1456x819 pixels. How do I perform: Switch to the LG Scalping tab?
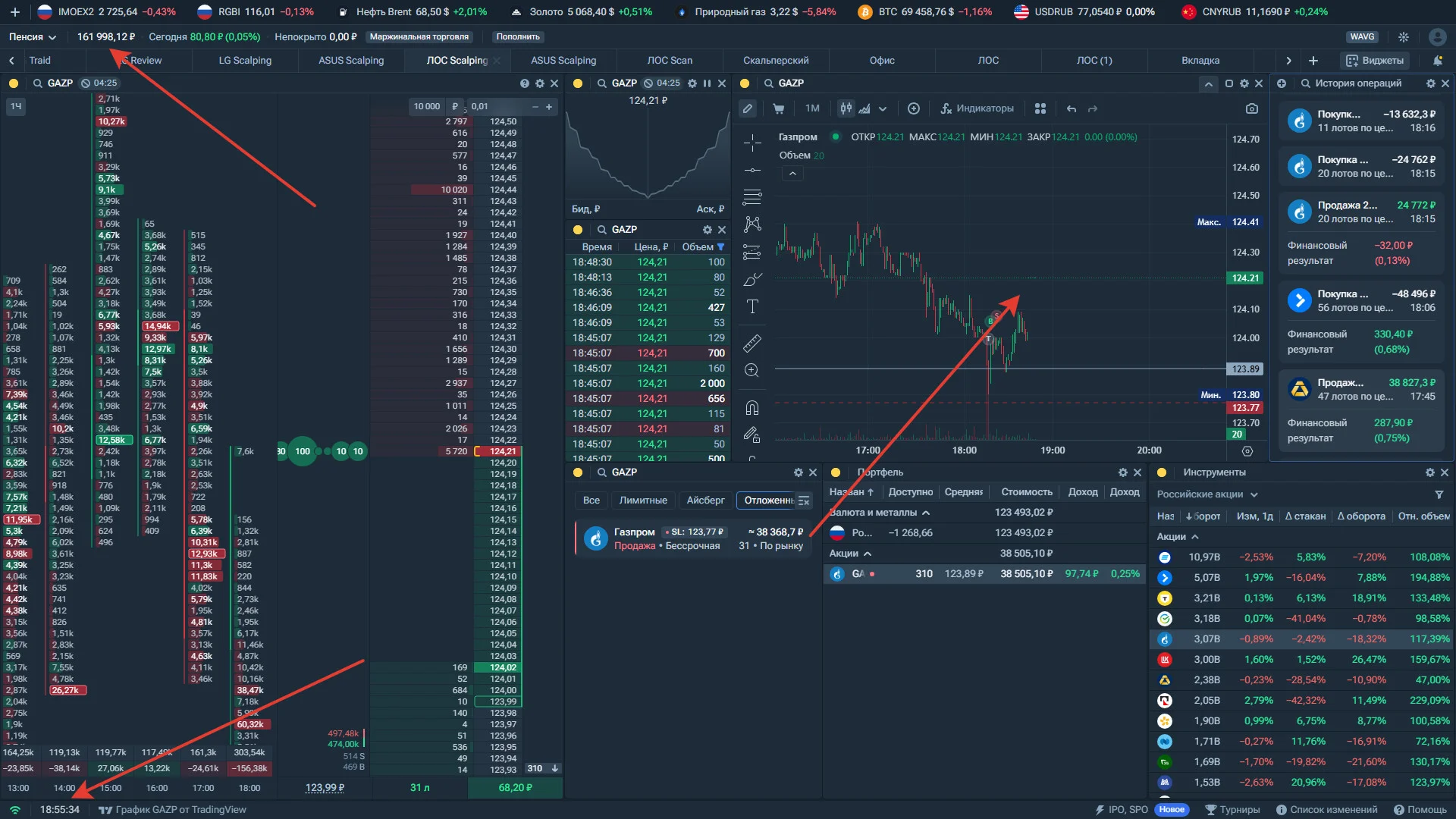coord(245,61)
